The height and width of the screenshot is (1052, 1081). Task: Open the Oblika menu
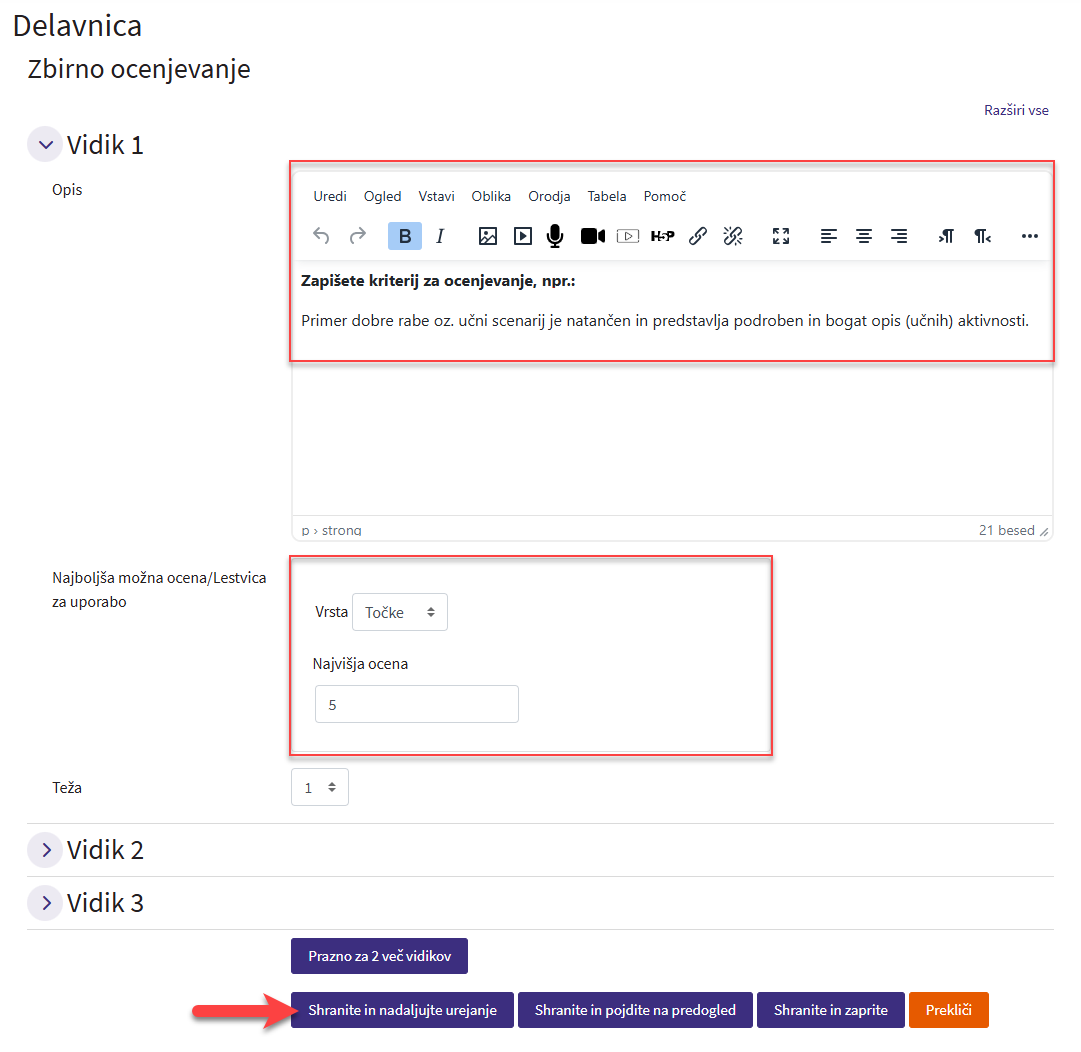tap(491, 196)
